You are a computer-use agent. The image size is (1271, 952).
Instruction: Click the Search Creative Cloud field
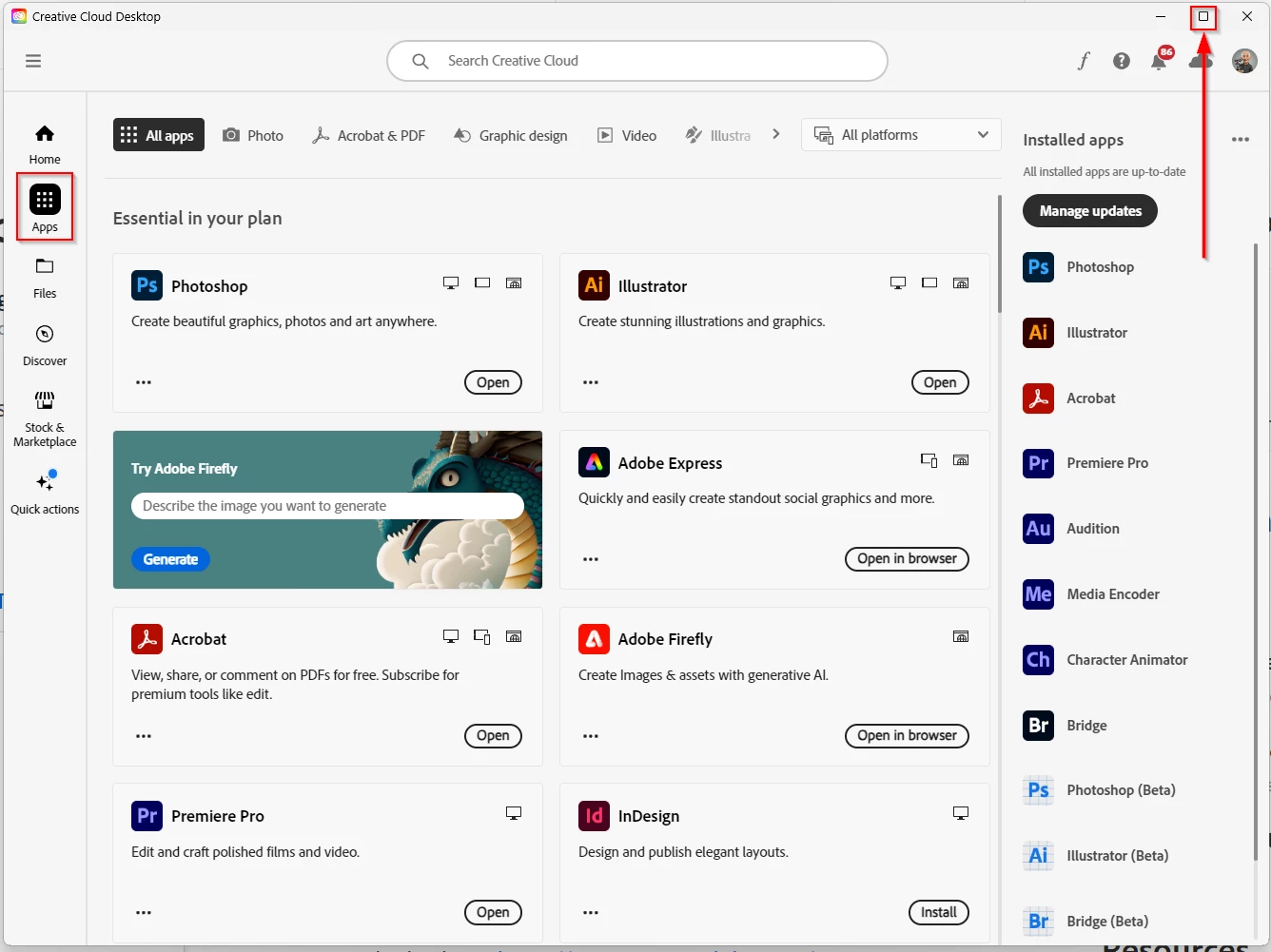click(637, 61)
